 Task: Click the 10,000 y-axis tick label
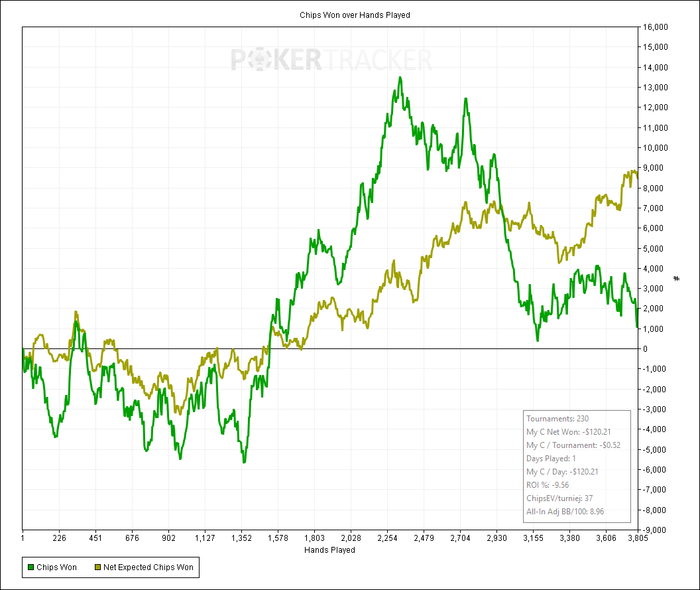click(655, 148)
